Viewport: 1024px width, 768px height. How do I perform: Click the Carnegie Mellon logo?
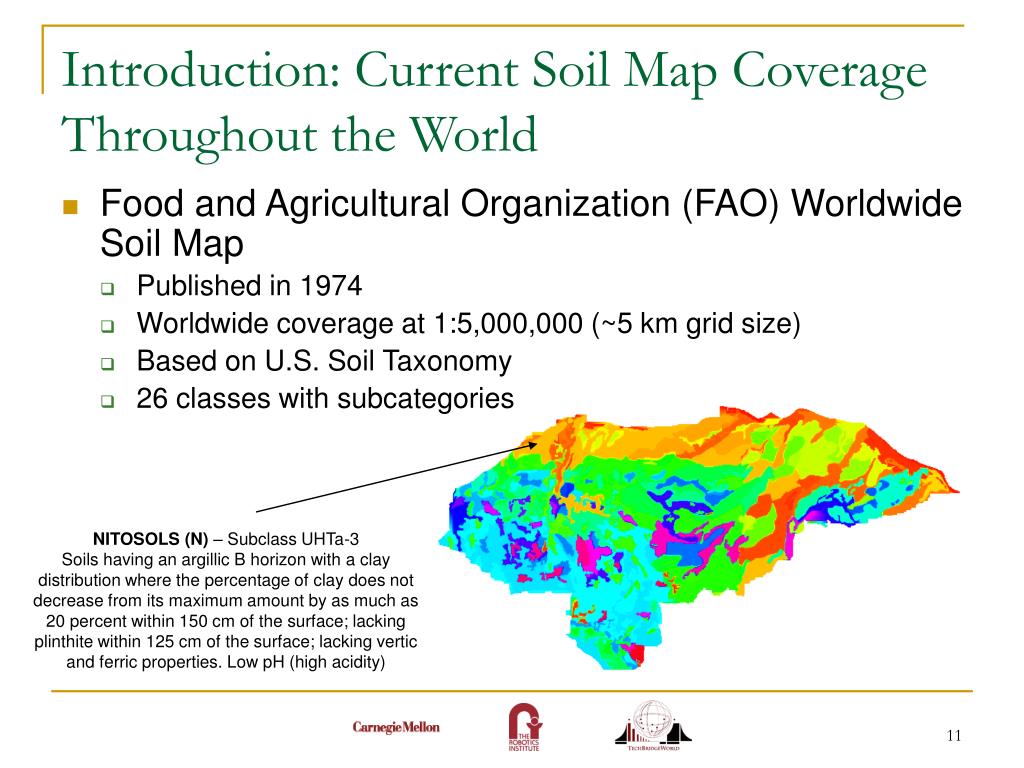[396, 727]
